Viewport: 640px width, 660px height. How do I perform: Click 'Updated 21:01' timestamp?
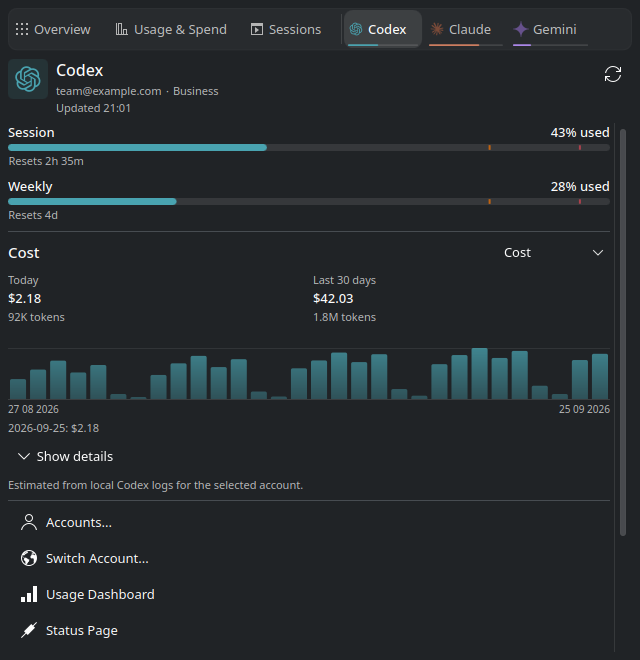point(93,108)
